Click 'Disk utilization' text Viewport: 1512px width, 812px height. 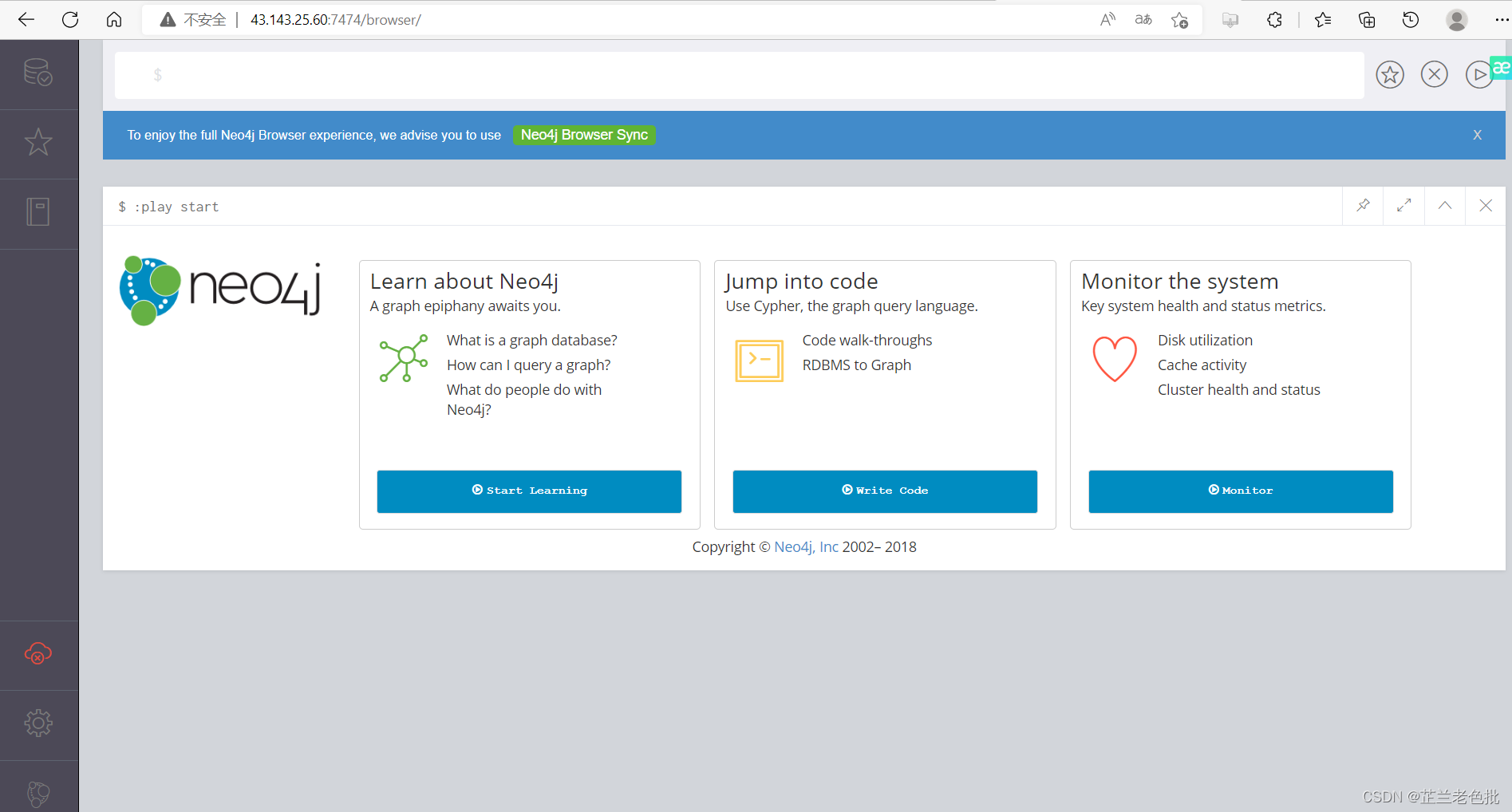pos(1206,341)
